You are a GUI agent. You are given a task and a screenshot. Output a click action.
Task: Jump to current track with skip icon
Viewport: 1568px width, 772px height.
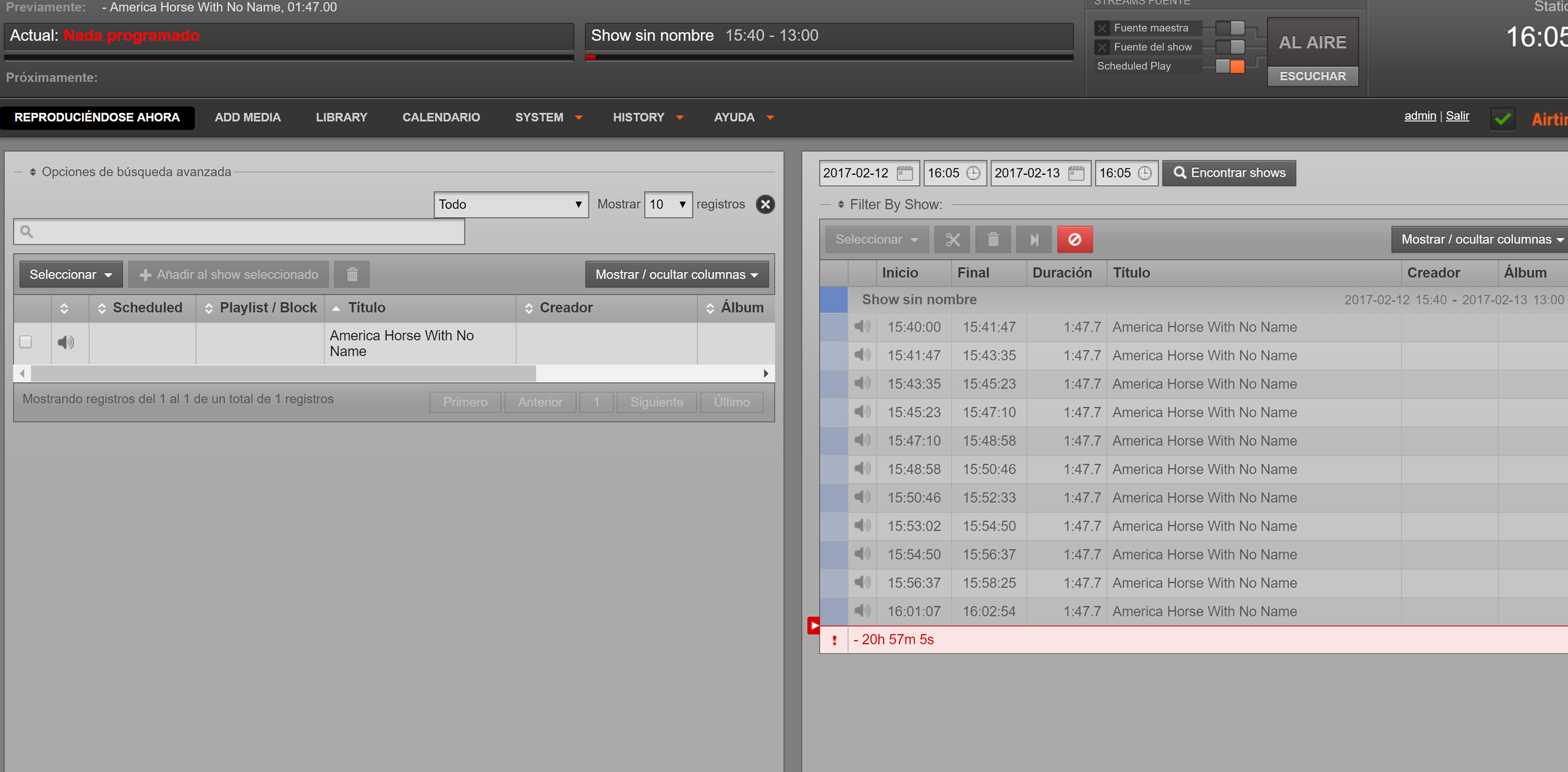pos(1033,239)
